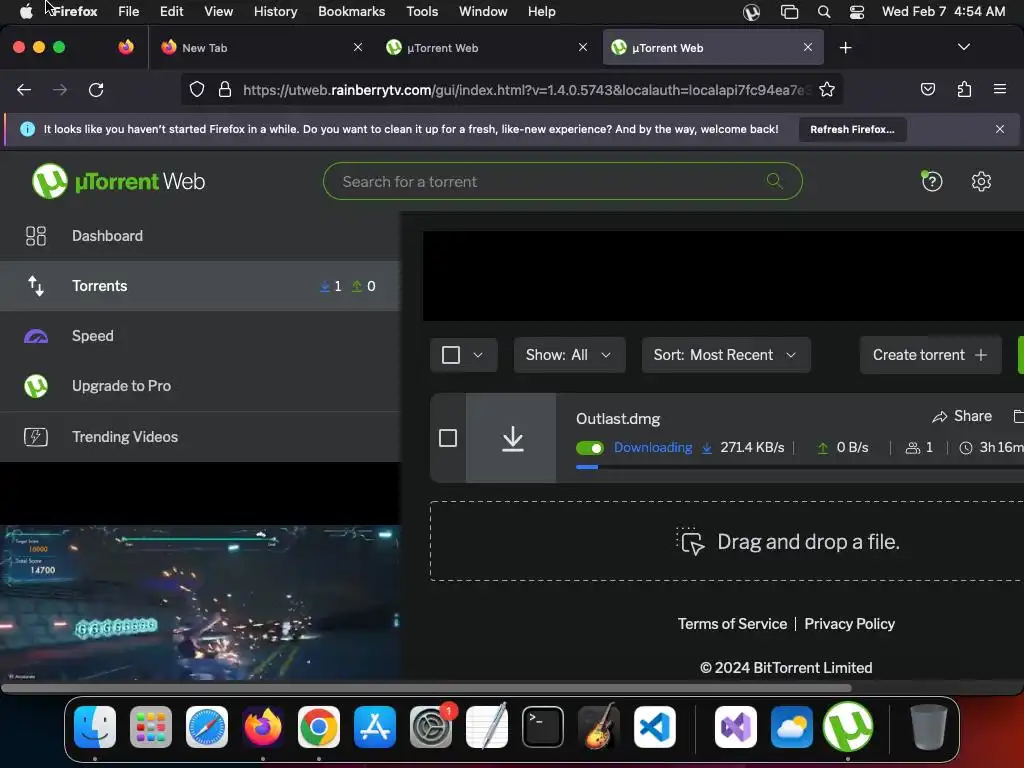Pause Outlast.dmg with the green toggle

pyautogui.click(x=590, y=448)
